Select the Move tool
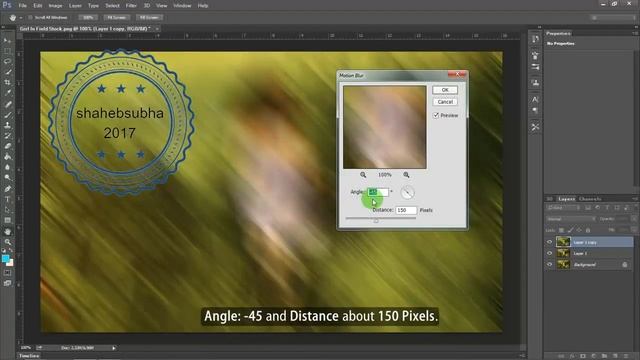Screen dimensions: 640x360 pos(7,40)
